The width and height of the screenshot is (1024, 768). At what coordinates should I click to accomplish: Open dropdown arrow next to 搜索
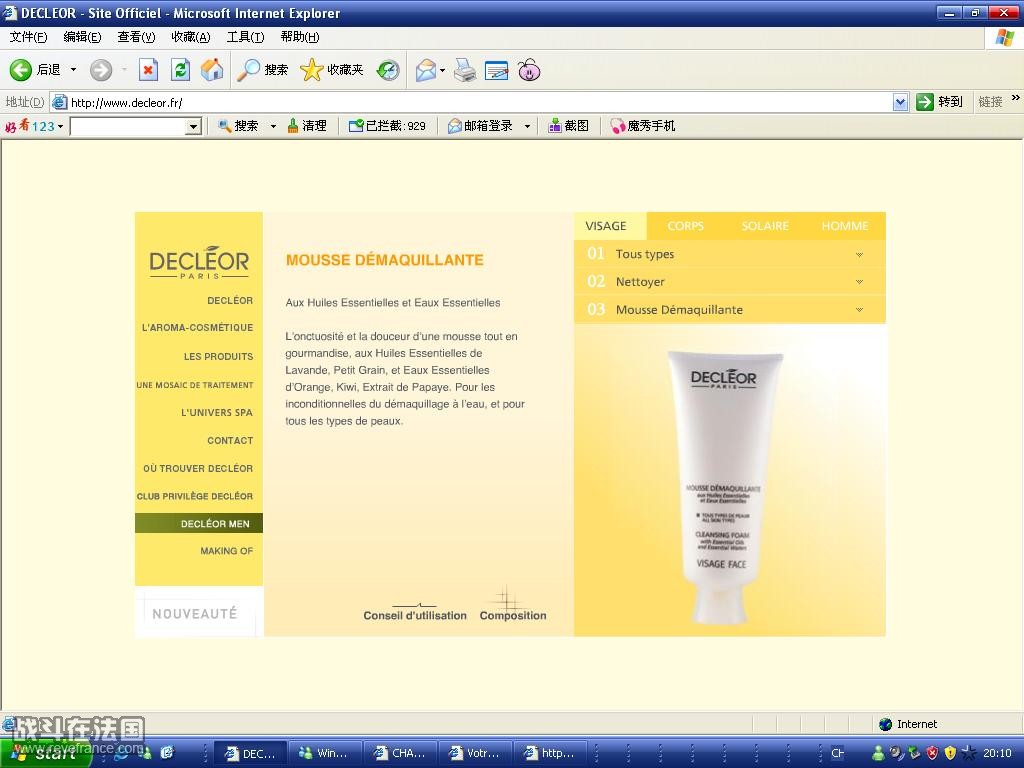tap(273, 126)
